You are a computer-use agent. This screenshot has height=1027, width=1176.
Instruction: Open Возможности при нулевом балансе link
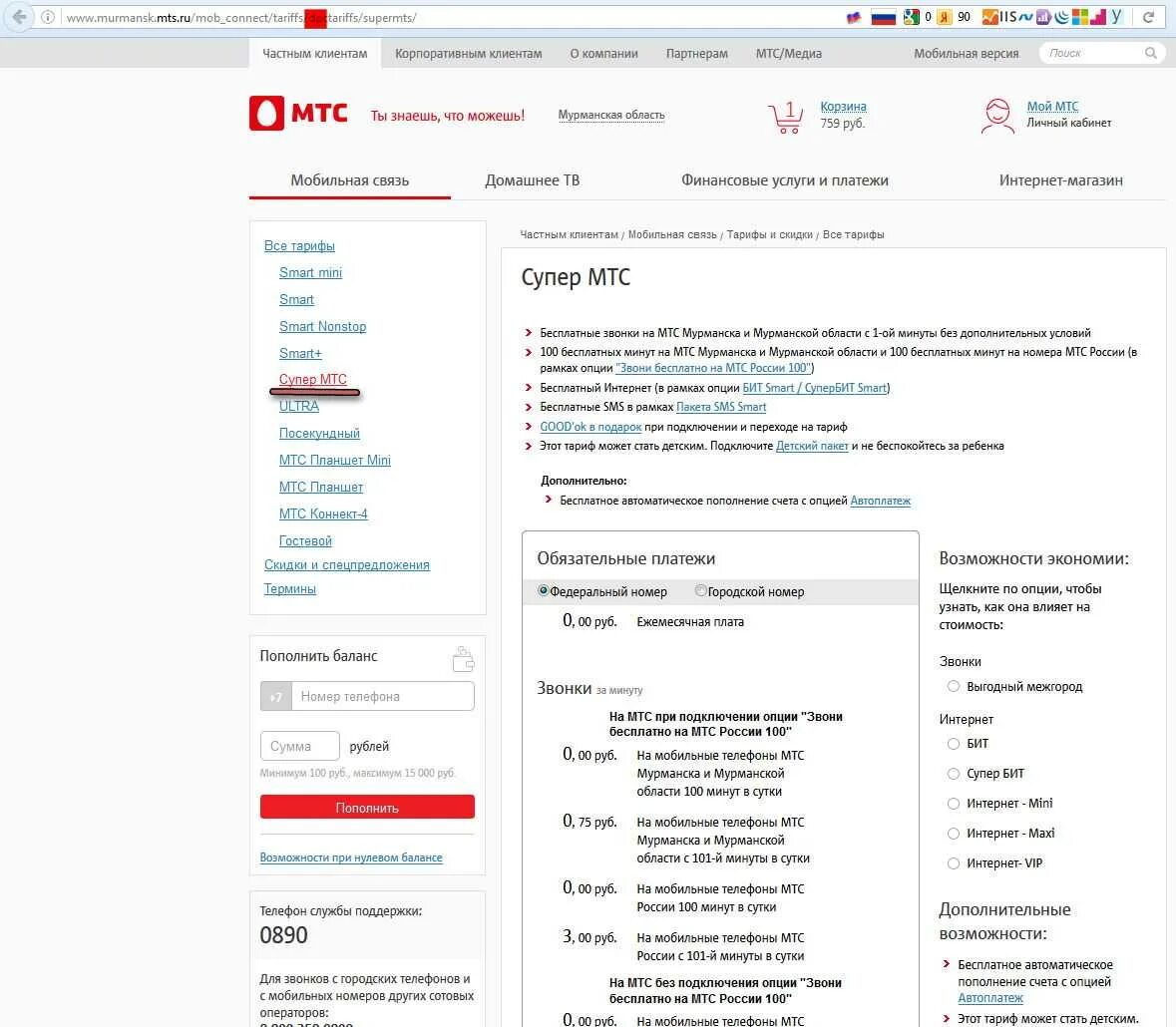coord(351,857)
